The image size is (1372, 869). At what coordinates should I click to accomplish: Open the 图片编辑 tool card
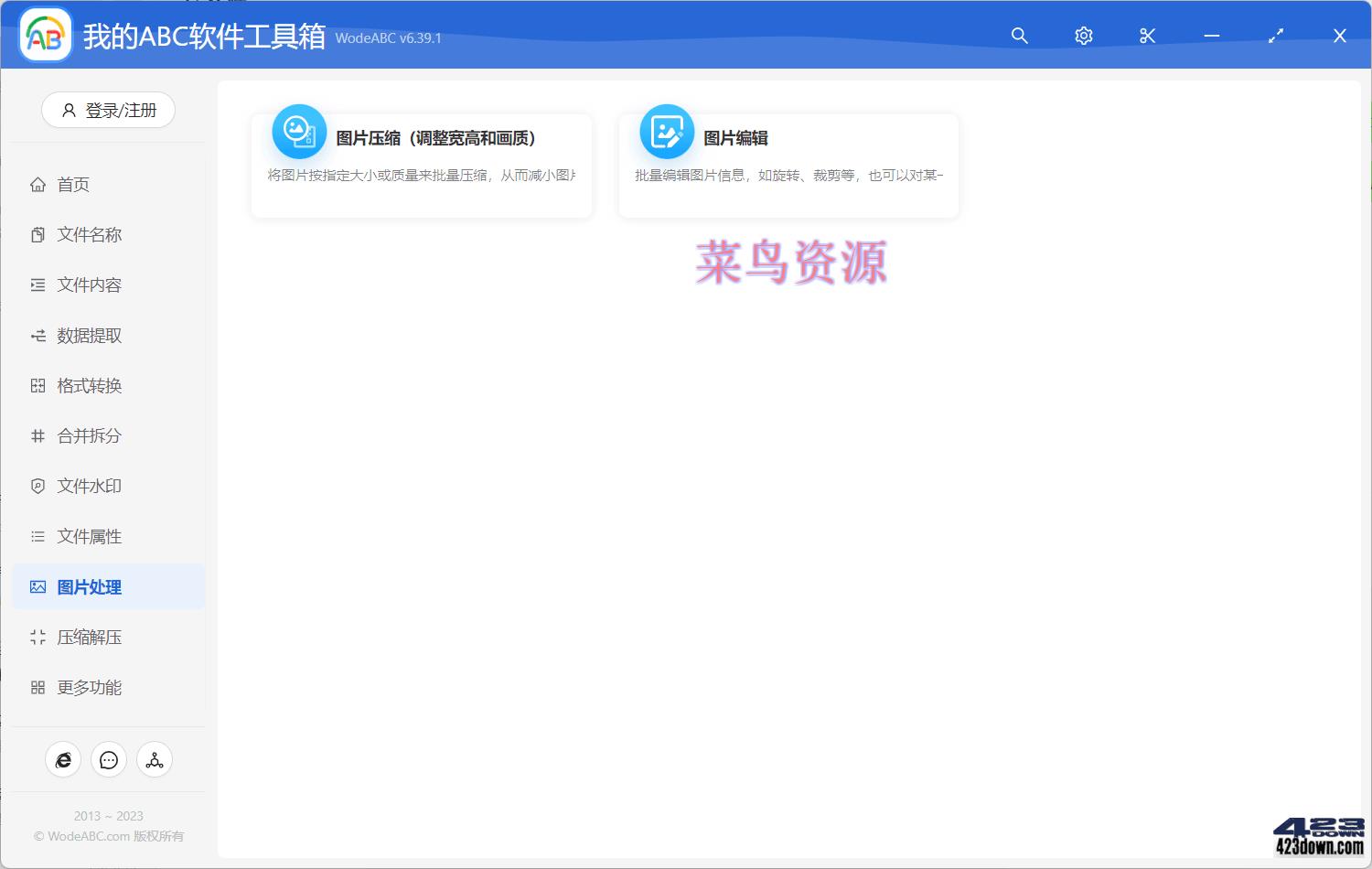click(x=788, y=165)
